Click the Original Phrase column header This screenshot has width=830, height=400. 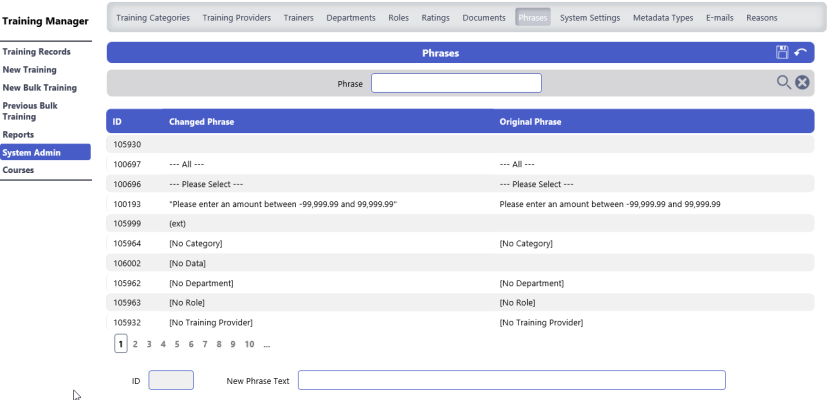(x=530, y=122)
